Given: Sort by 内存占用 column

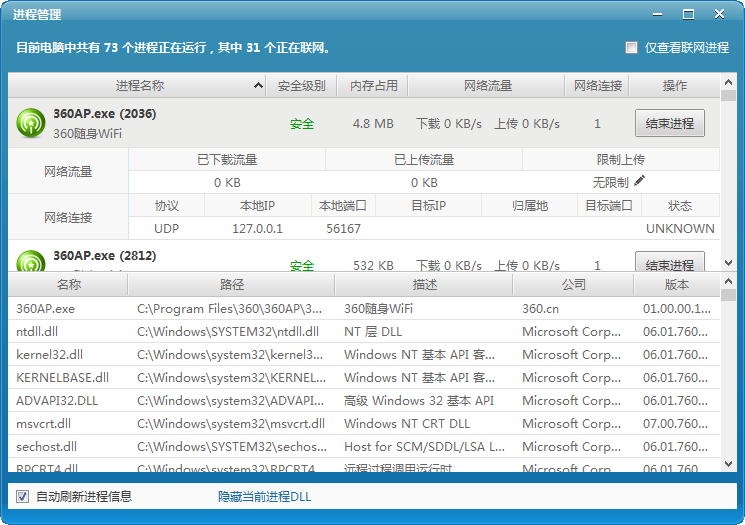Looking at the screenshot, I should [373, 86].
